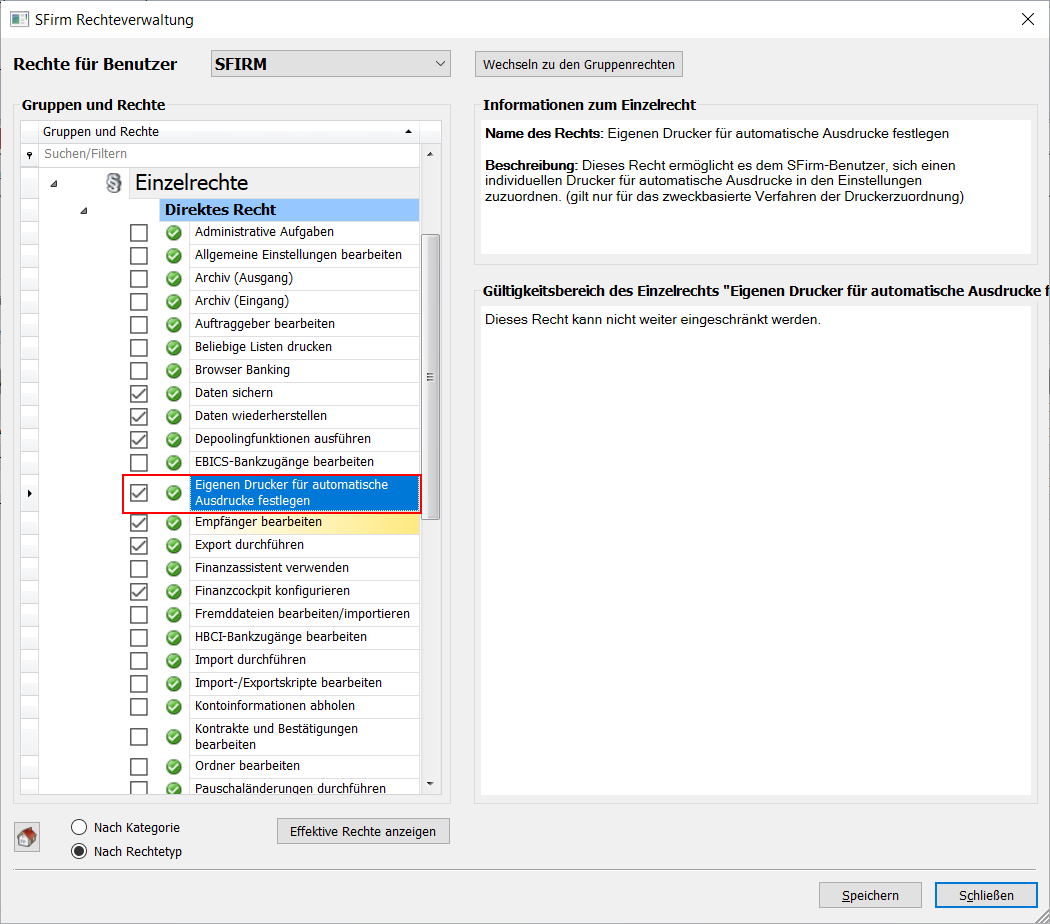Click the green status icon for Administrative Aufgaben
The width and height of the screenshot is (1050, 924).
tap(173, 232)
